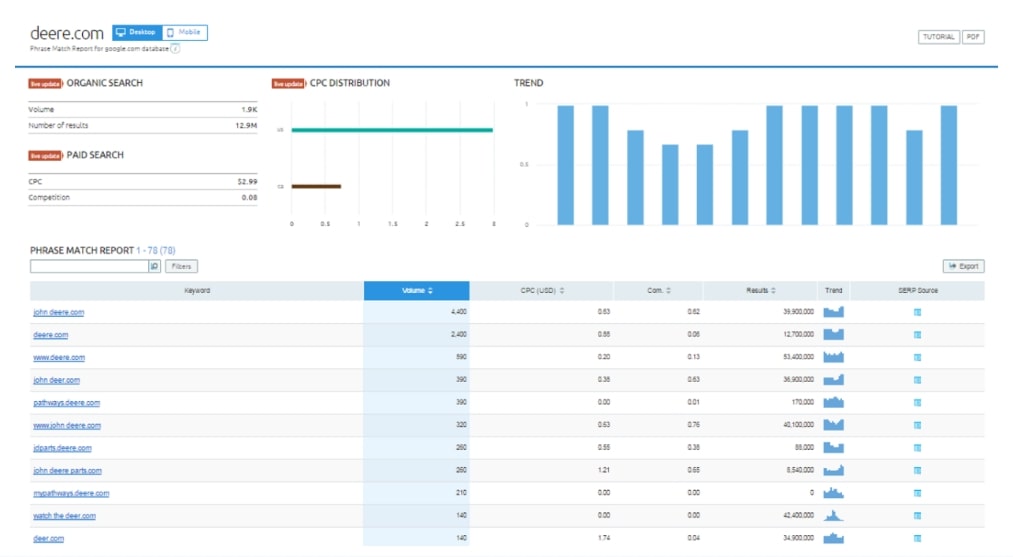Click first blue bar in Trend chart

(x=565, y=165)
